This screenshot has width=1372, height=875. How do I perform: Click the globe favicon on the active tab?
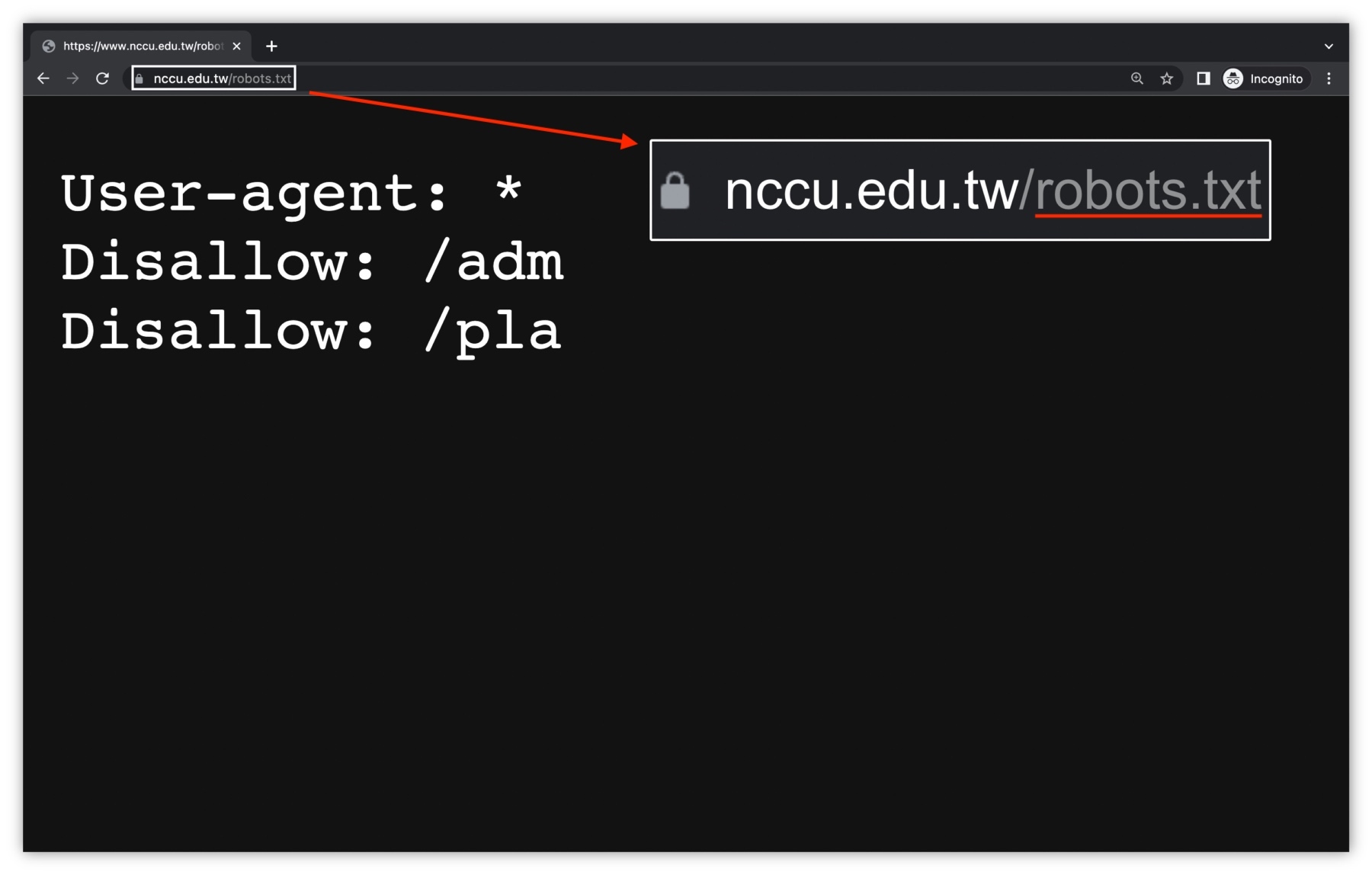coord(50,46)
